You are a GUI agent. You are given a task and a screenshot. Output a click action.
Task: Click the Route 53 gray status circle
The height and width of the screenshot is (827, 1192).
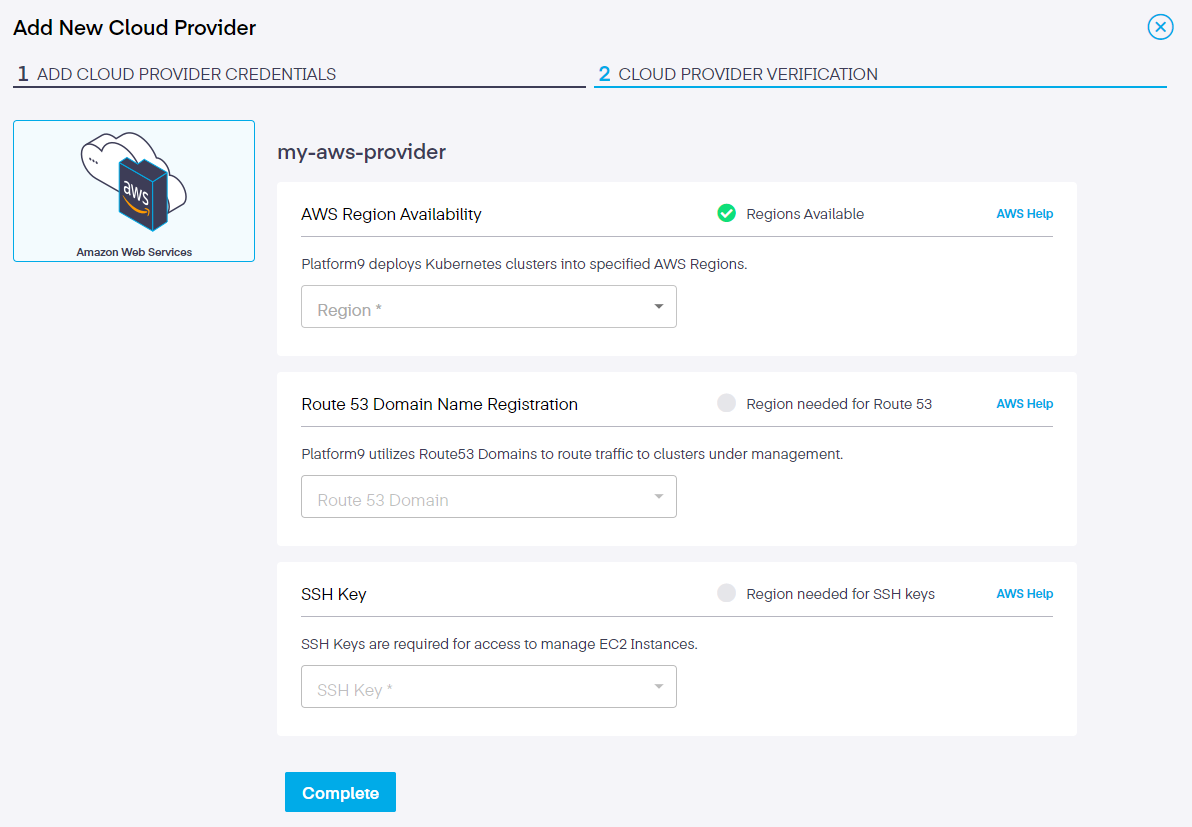727,403
